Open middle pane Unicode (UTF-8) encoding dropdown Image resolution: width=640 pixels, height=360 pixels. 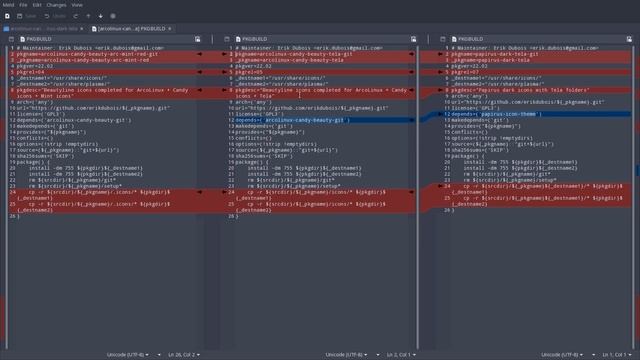(347, 355)
